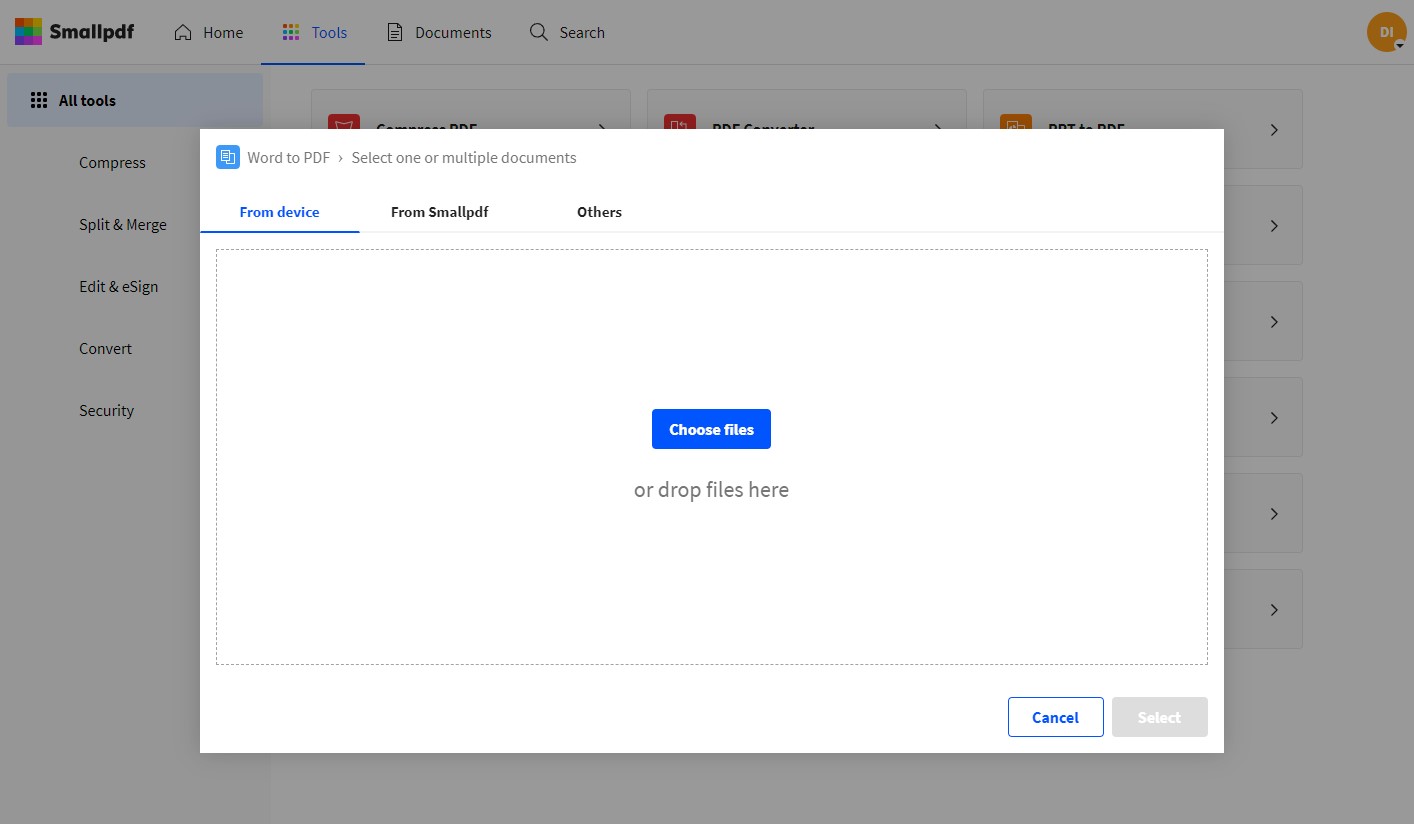Click the colorful Tools grid icon
The height and width of the screenshot is (824, 1414).
pyautogui.click(x=291, y=32)
